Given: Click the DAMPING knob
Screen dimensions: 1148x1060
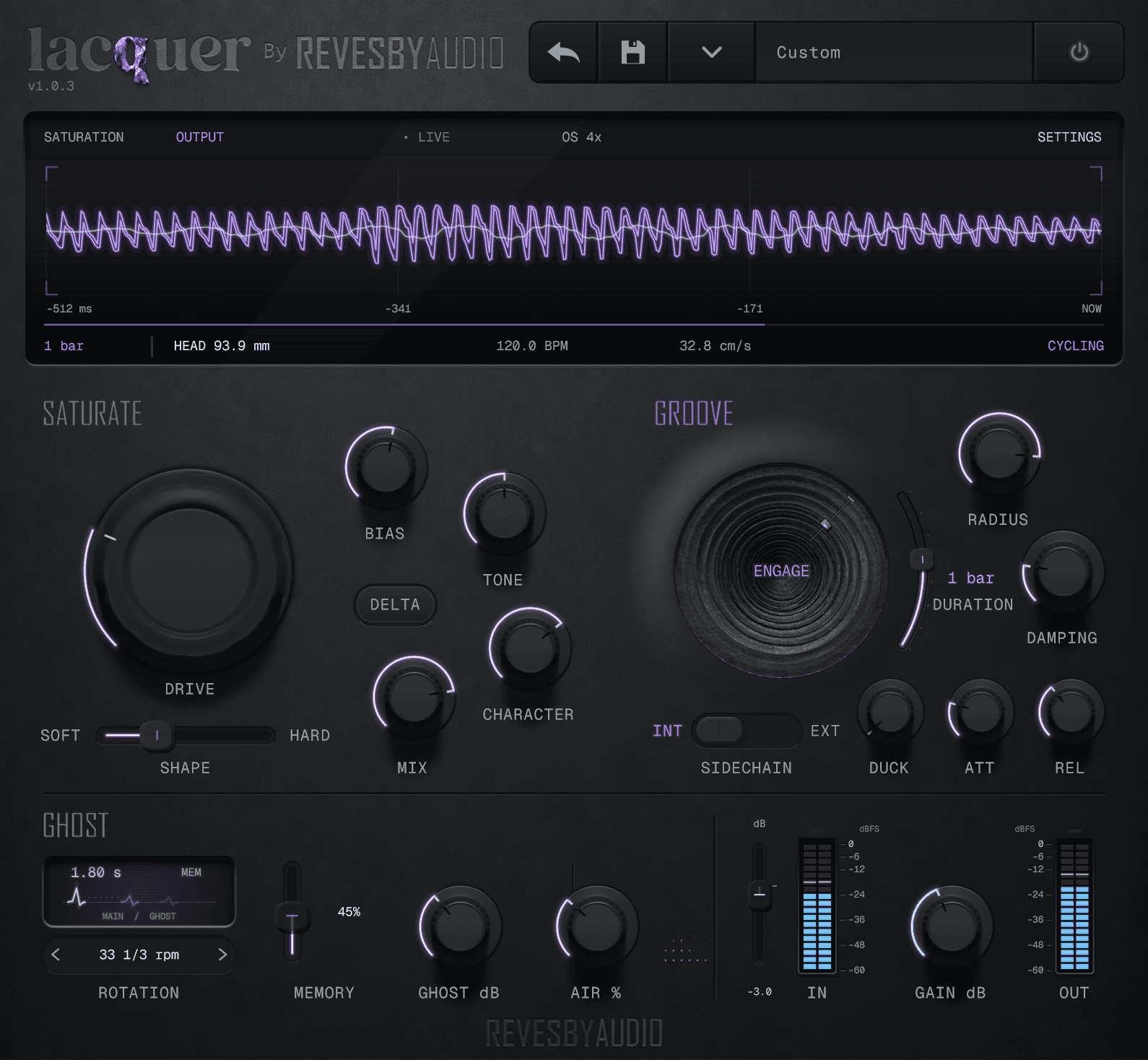Looking at the screenshot, I should pyautogui.click(x=1063, y=572).
